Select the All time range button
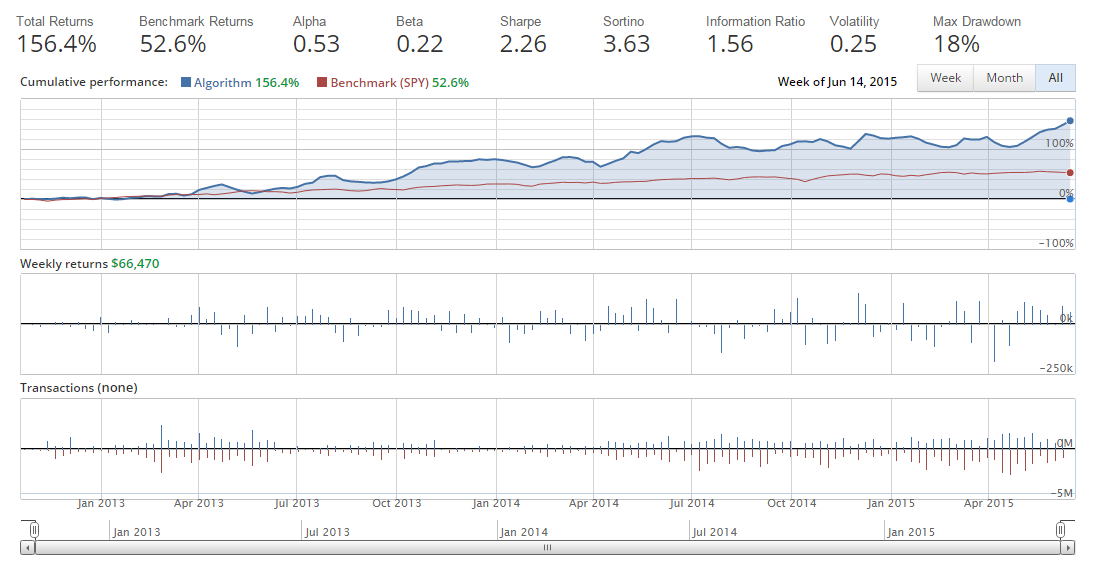The image size is (1096, 566). (1055, 78)
